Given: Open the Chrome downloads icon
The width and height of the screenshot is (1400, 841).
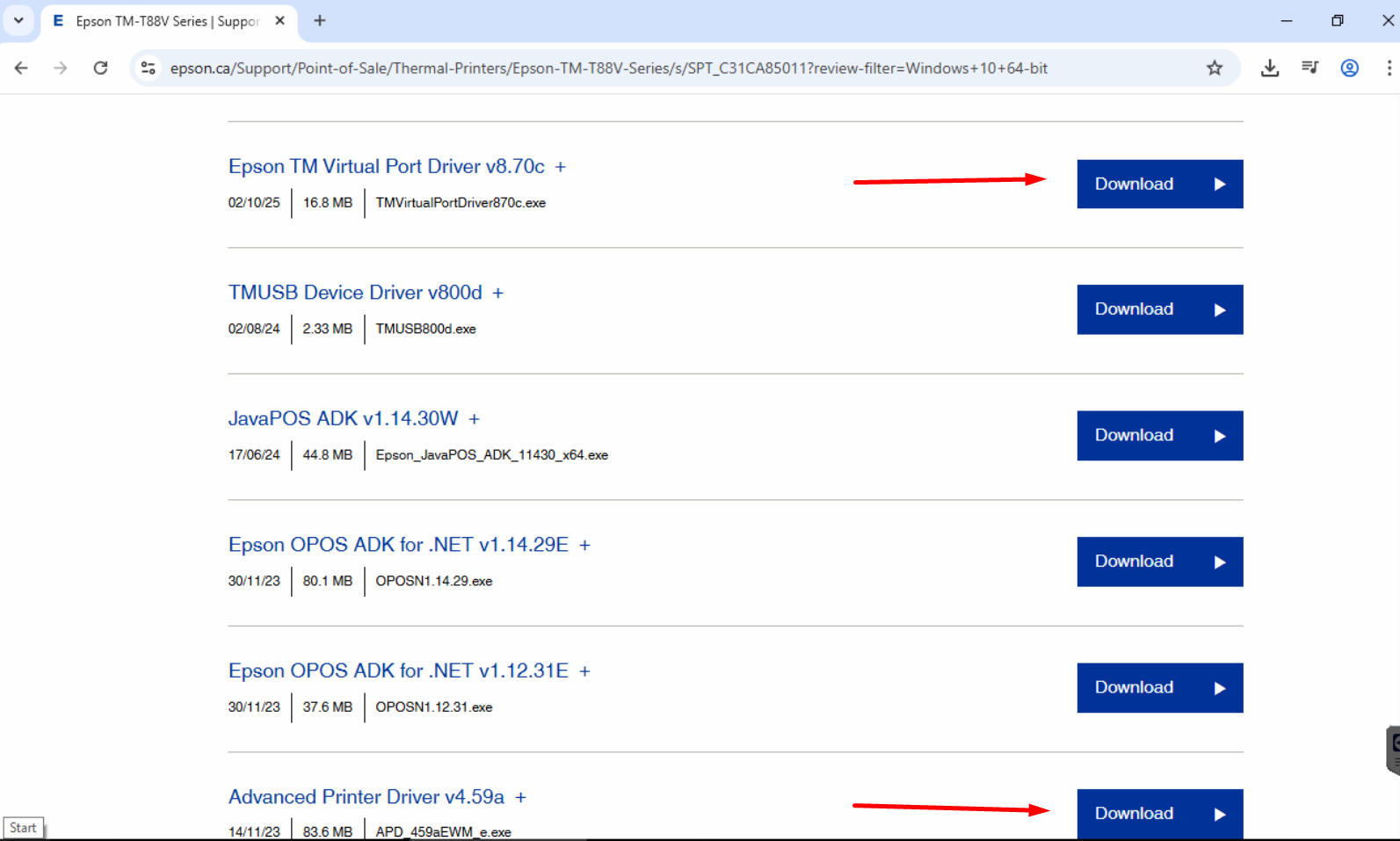Looking at the screenshot, I should coord(1270,68).
